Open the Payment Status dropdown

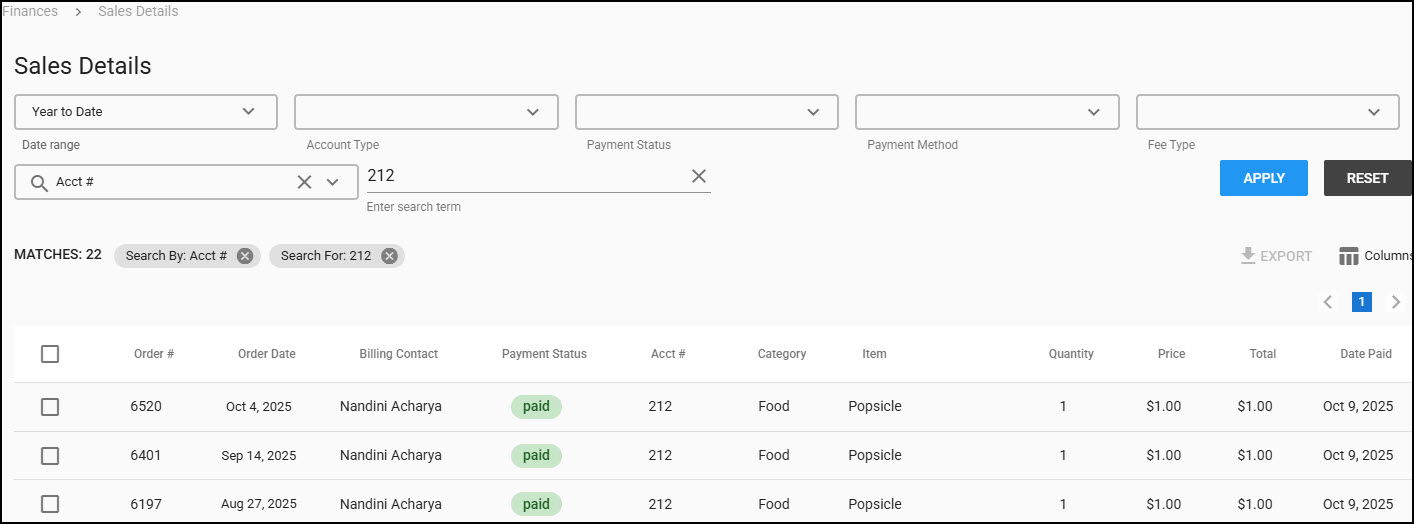706,112
